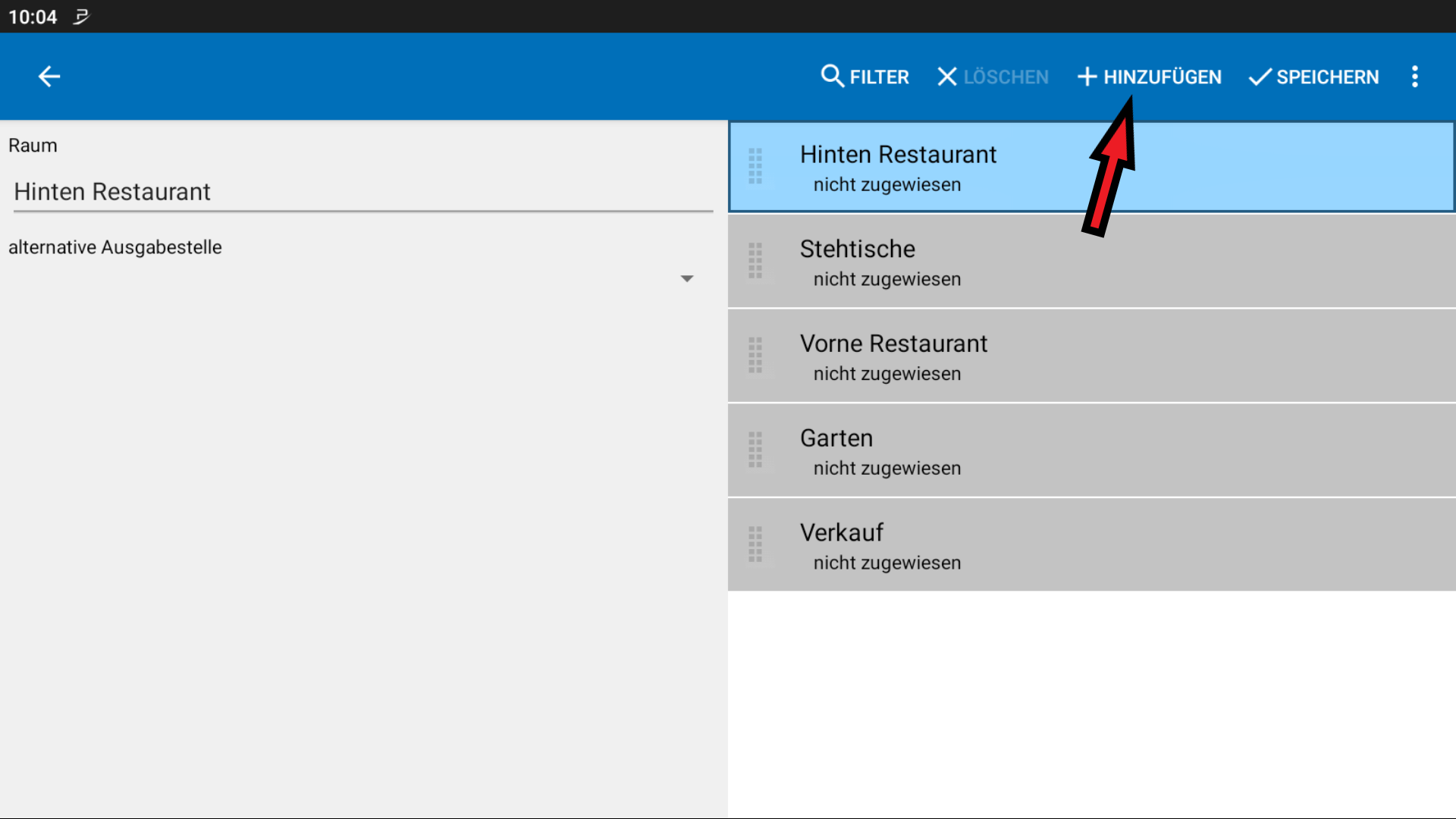The width and height of the screenshot is (1456, 819).
Task: Click the SPEICHERN menu entry
Action: click(1326, 76)
